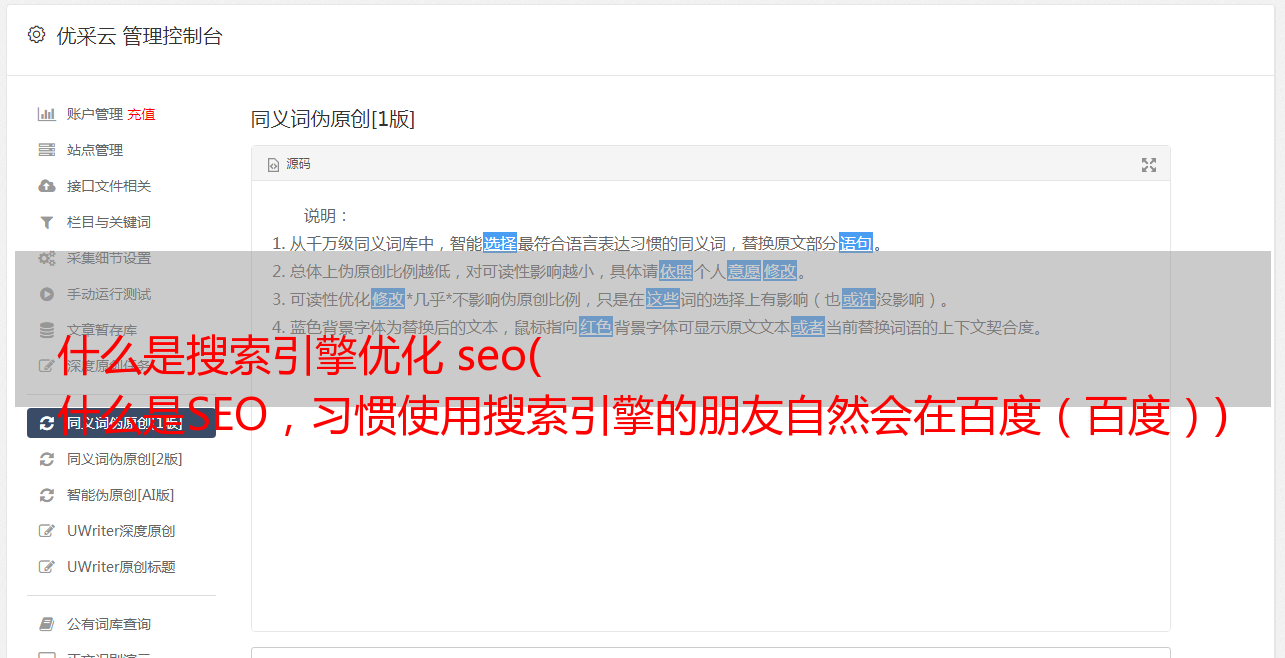1285x658 pixels.
Task: Click the red 充值 link
Action: click(x=141, y=114)
